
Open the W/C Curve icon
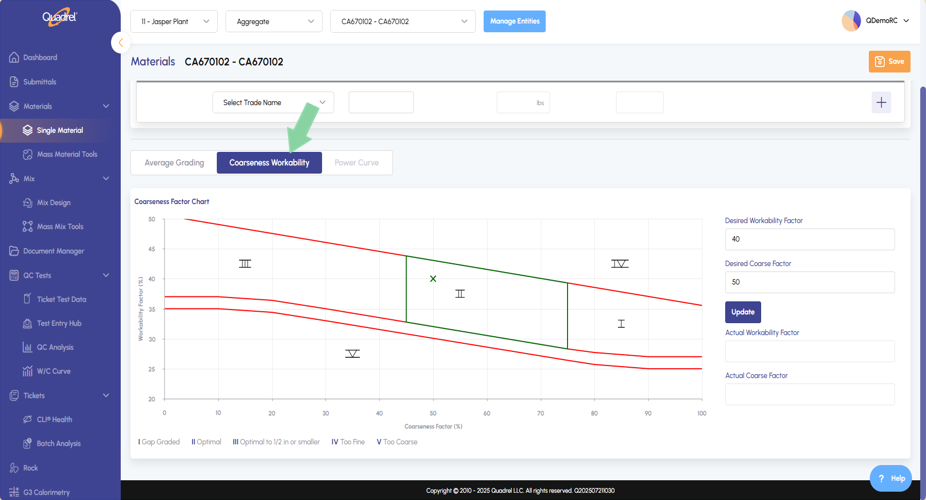[28, 371]
